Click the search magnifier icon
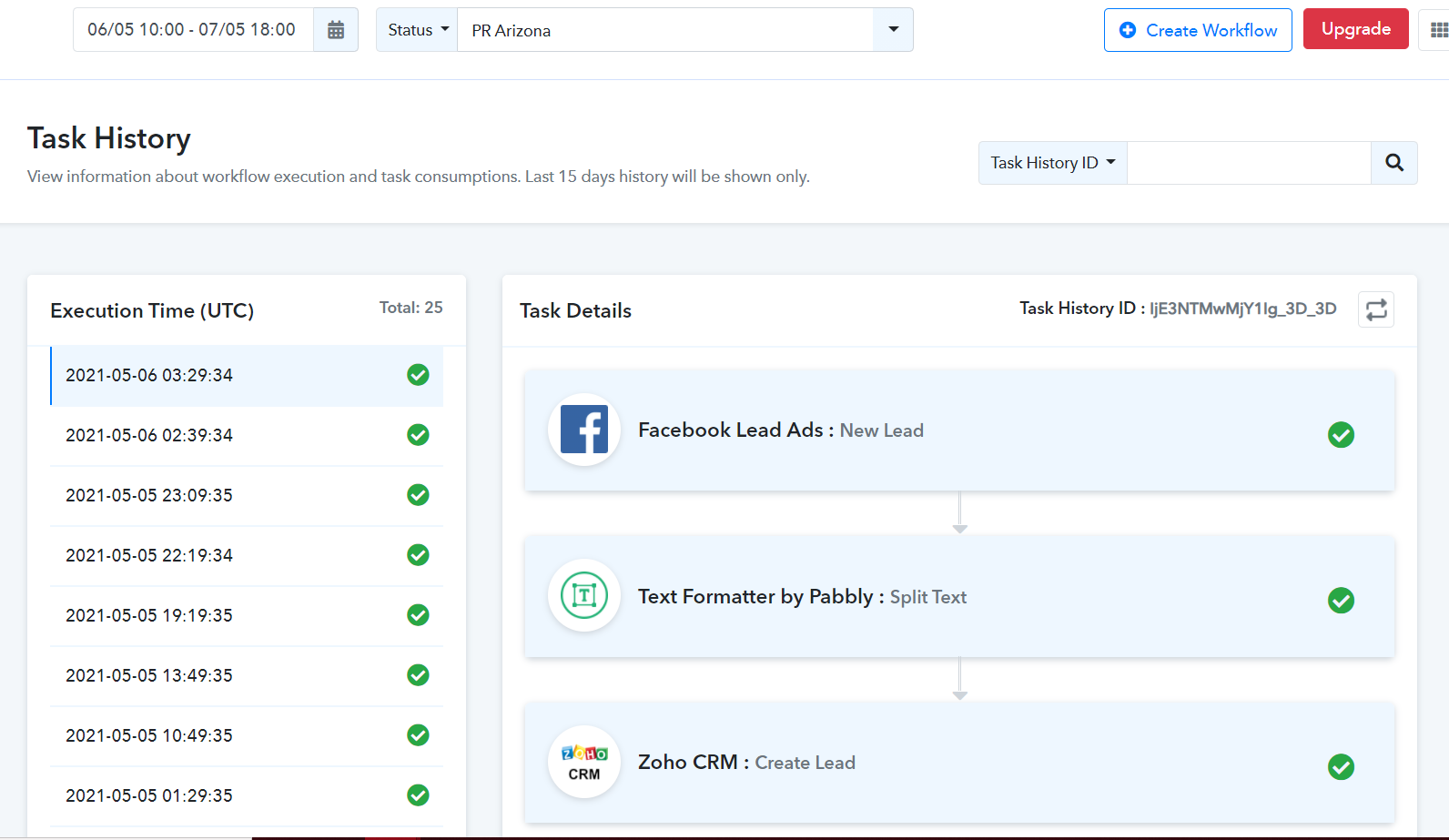This screenshot has height=840, width=1449. pos(1394,163)
